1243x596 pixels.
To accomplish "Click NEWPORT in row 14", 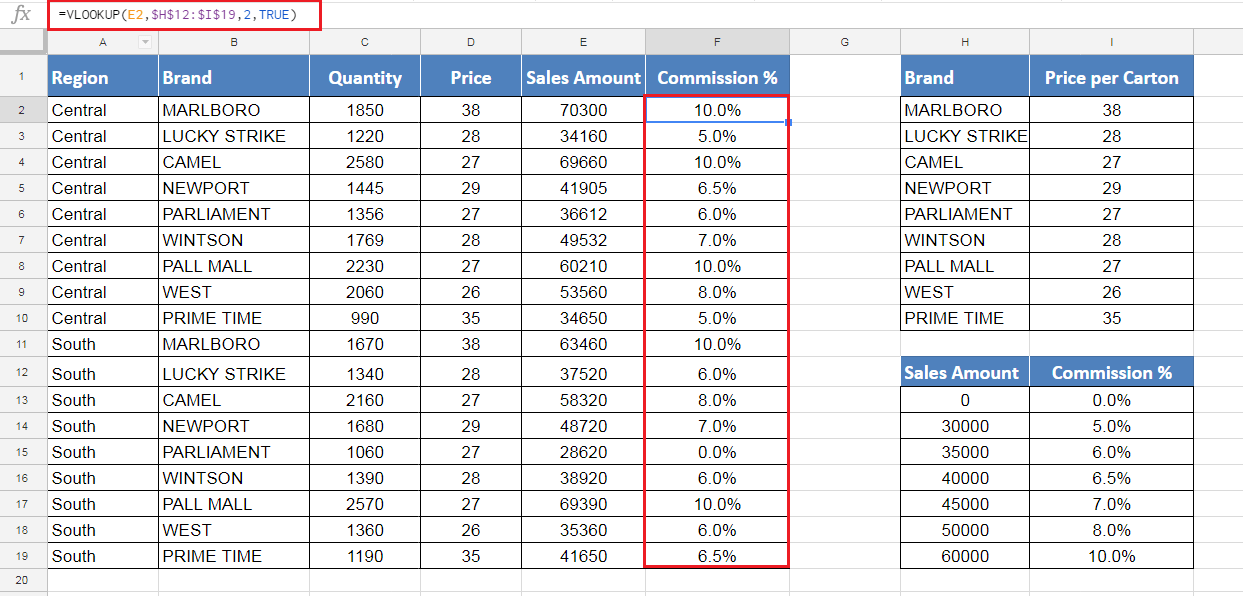I will tap(234, 426).
